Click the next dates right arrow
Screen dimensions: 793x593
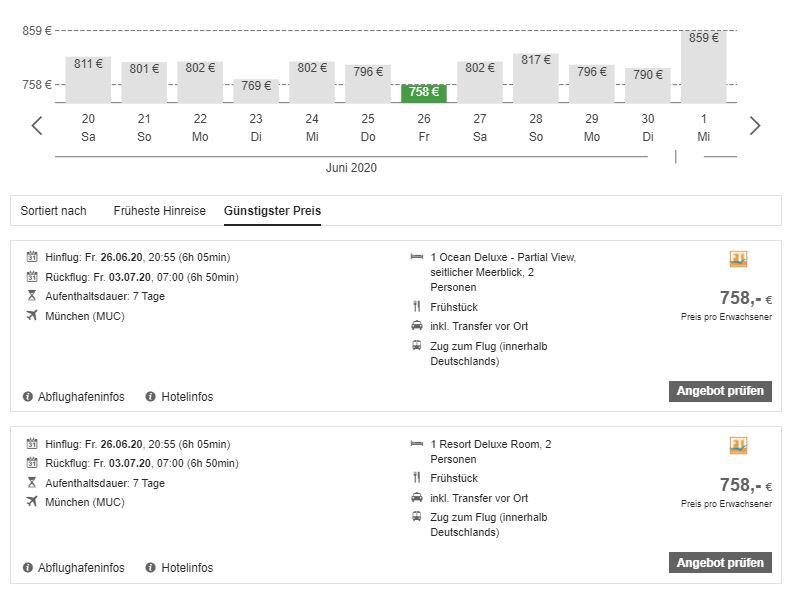click(x=755, y=126)
